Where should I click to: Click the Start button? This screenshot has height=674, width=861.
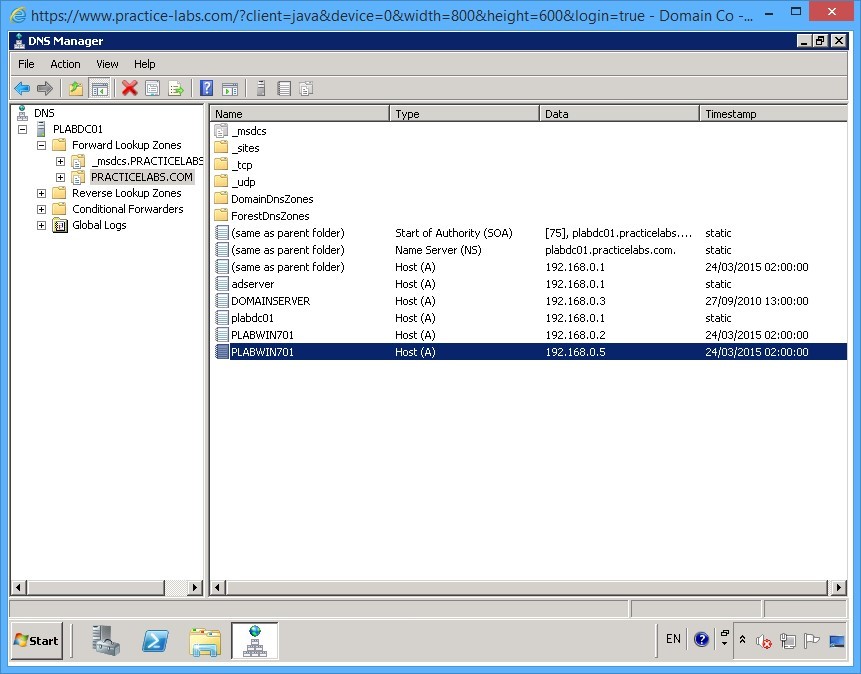[35, 640]
